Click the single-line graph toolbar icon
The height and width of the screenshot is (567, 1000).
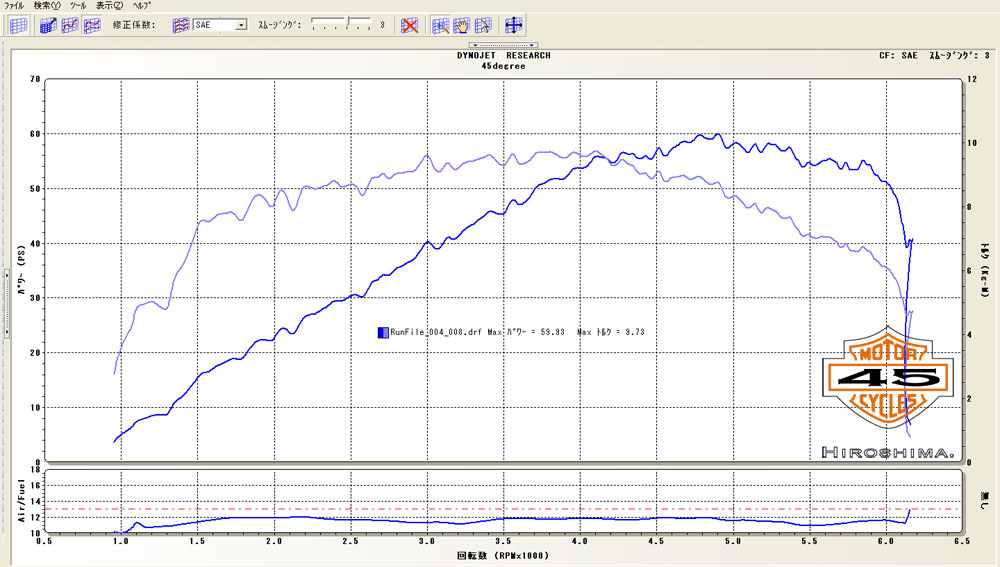tap(70, 25)
